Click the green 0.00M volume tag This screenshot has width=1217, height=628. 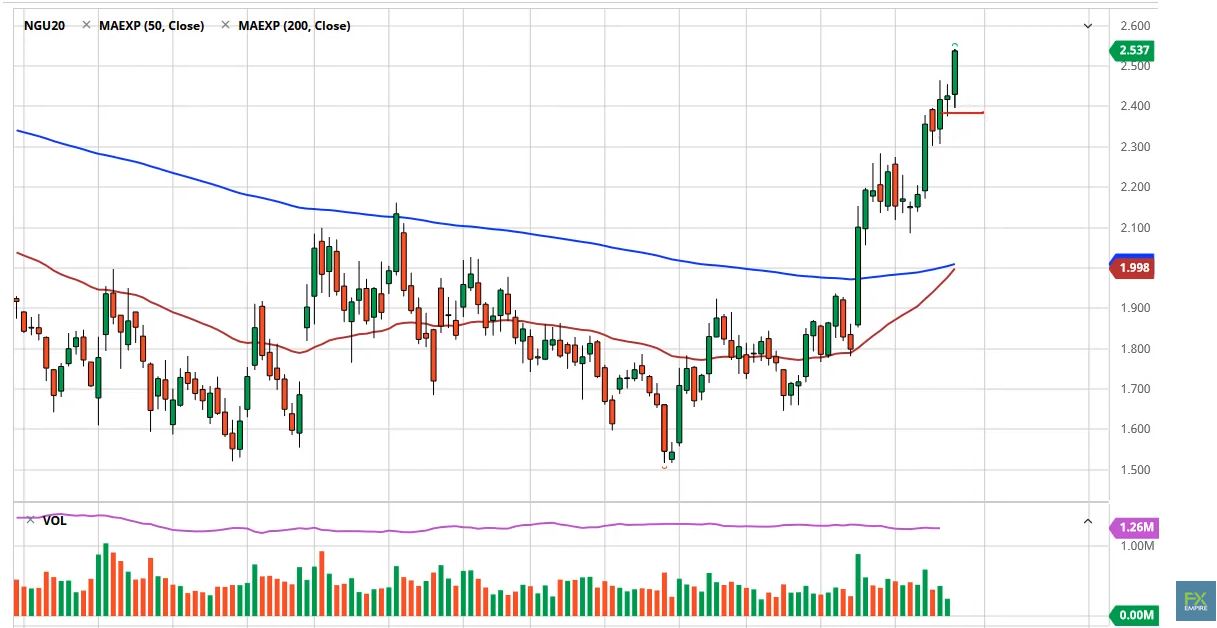1134,614
